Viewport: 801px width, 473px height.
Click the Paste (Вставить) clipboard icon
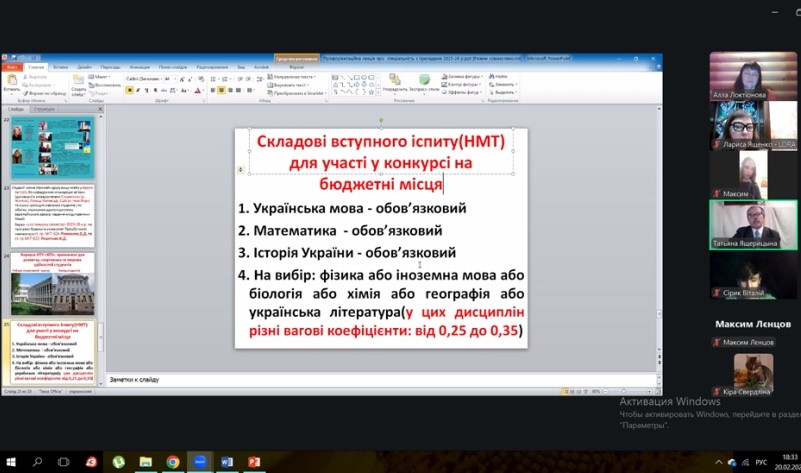click(12, 80)
